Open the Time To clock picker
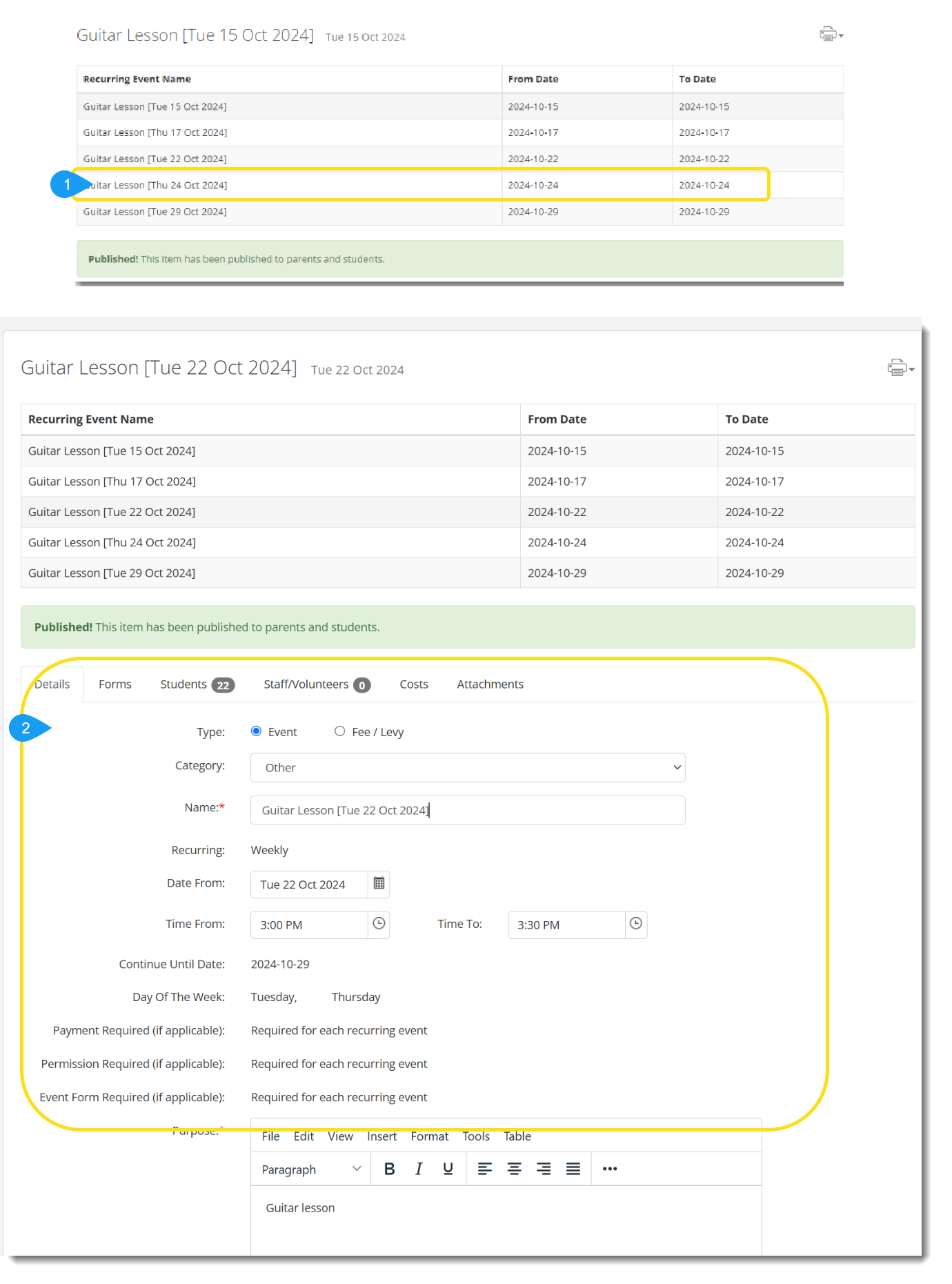The image size is (952, 1284). [636, 924]
